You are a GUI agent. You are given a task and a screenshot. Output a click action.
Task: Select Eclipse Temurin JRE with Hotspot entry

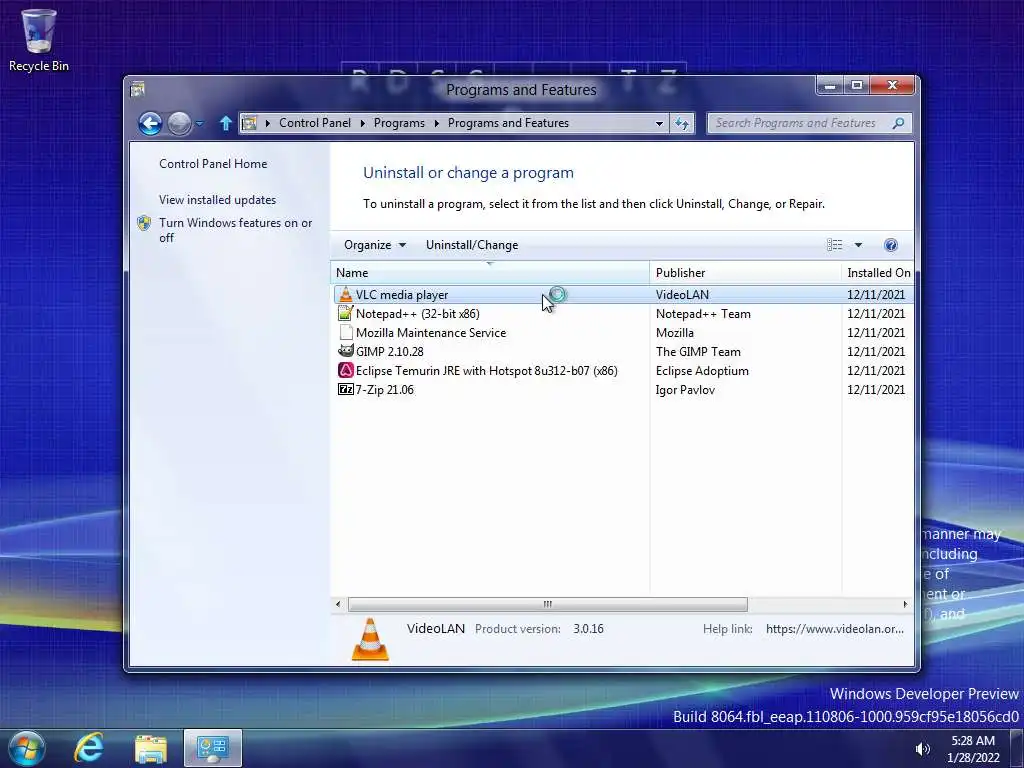(x=487, y=370)
